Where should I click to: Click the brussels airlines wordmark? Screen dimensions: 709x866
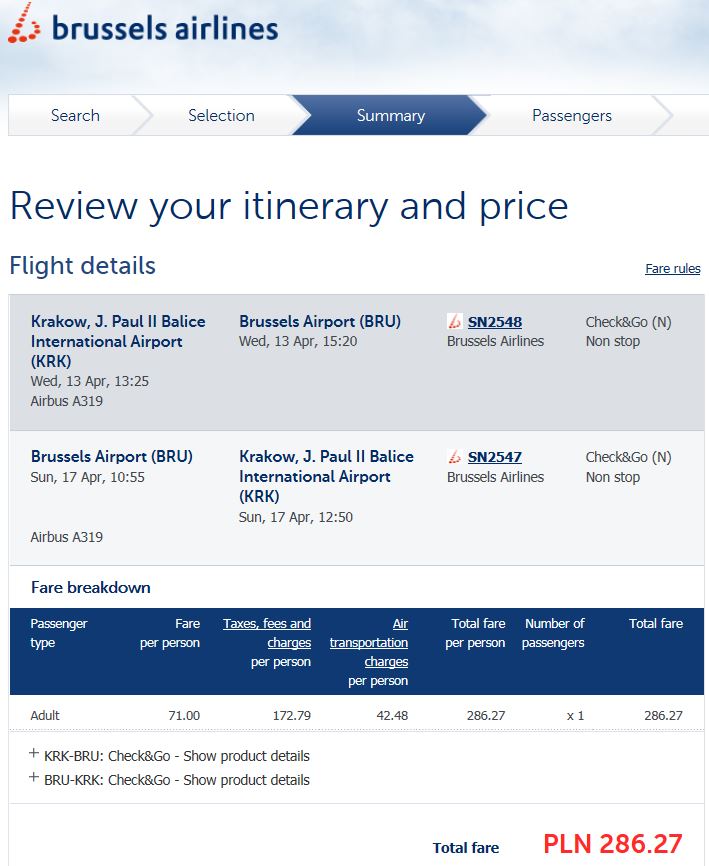point(165,28)
